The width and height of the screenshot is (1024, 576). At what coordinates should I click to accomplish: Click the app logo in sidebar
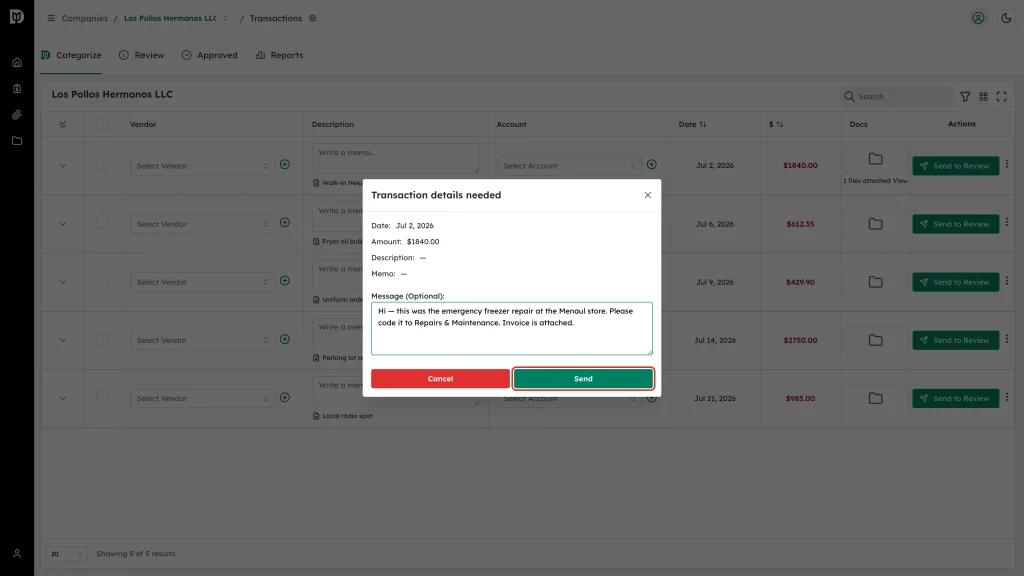point(17,16)
